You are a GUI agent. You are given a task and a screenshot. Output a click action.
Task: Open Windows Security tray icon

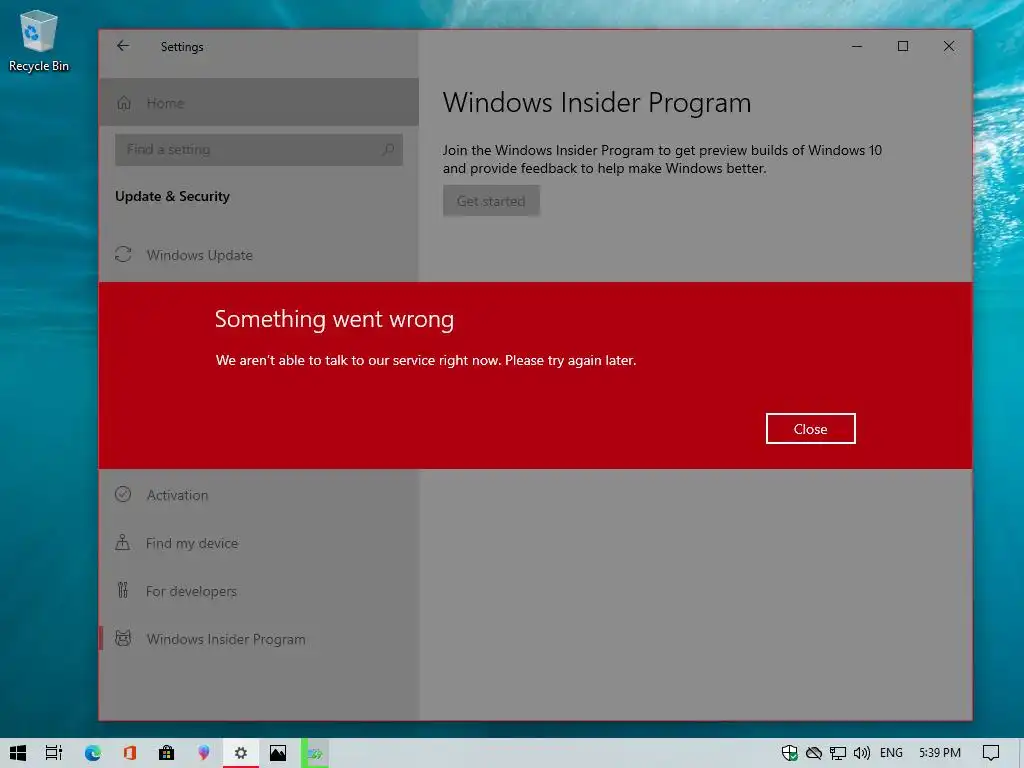[790, 753]
